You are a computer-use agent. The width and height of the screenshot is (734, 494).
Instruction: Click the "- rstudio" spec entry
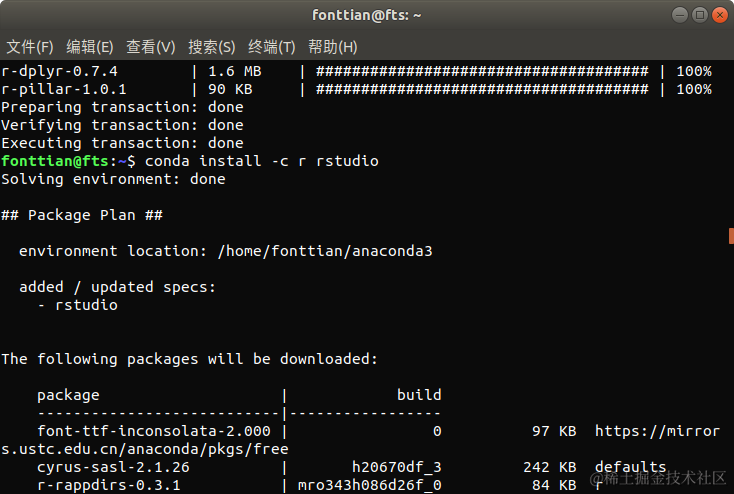pyautogui.click(x=78, y=305)
